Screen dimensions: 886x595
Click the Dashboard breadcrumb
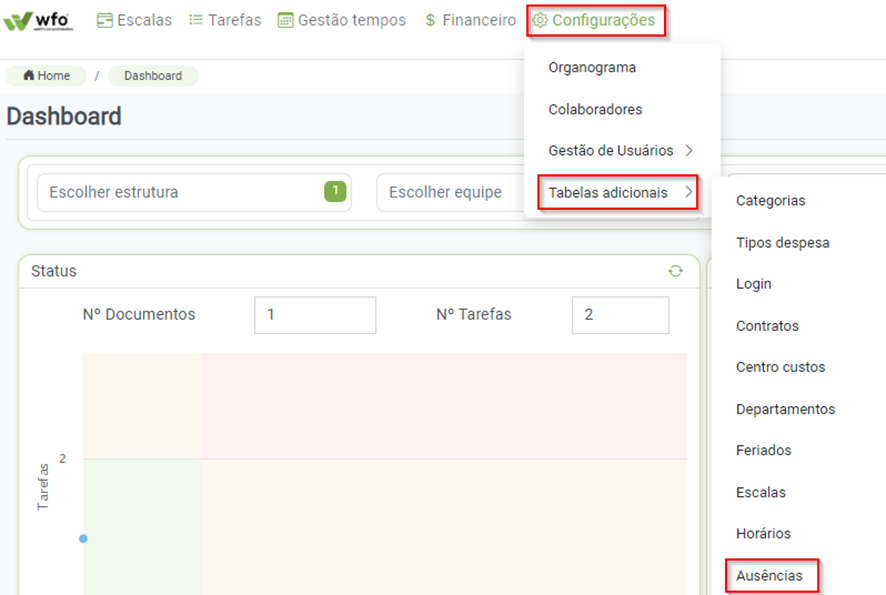153,76
